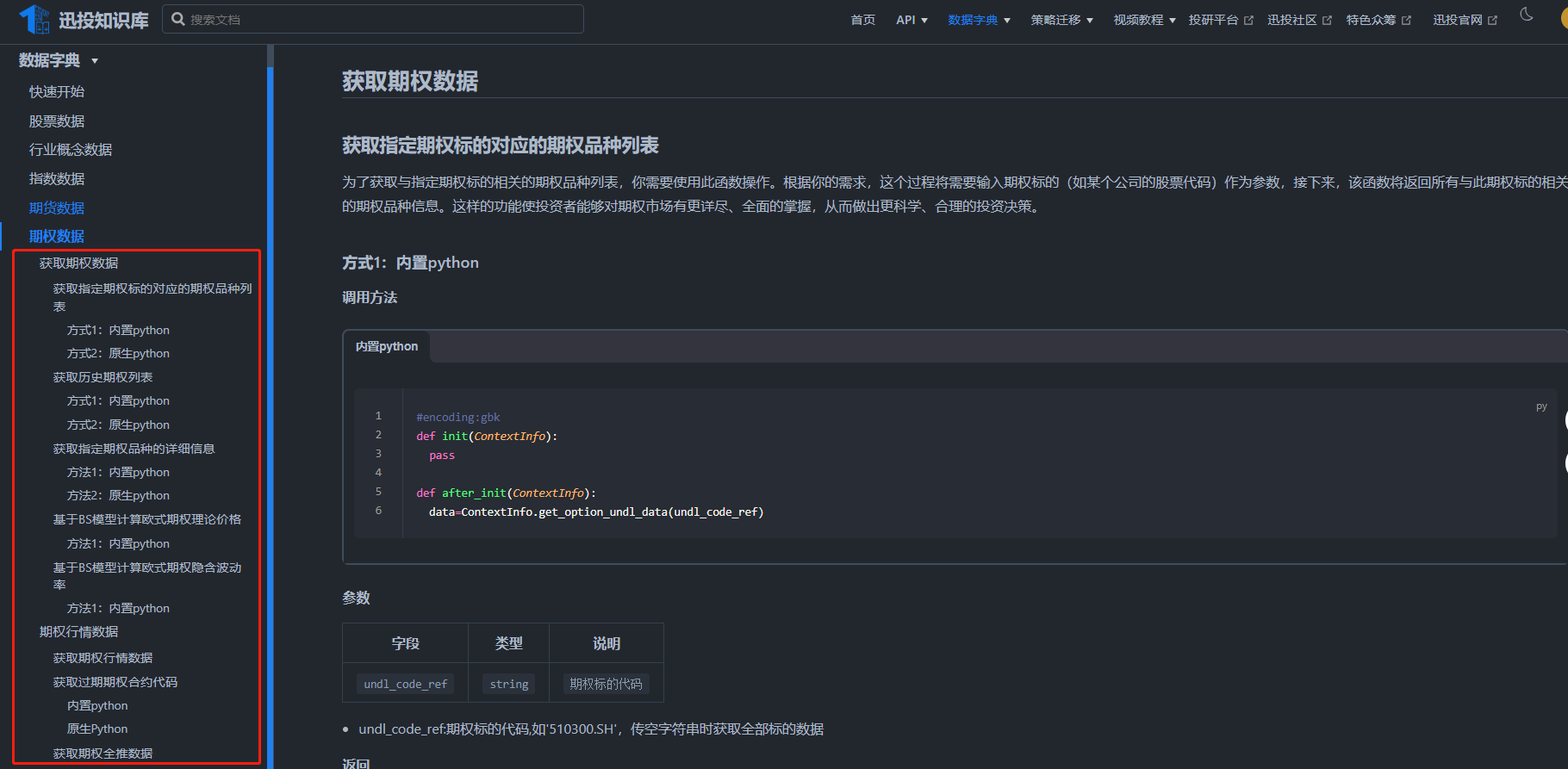
Task: Select 期权数据 in sidebar
Action: (x=57, y=236)
